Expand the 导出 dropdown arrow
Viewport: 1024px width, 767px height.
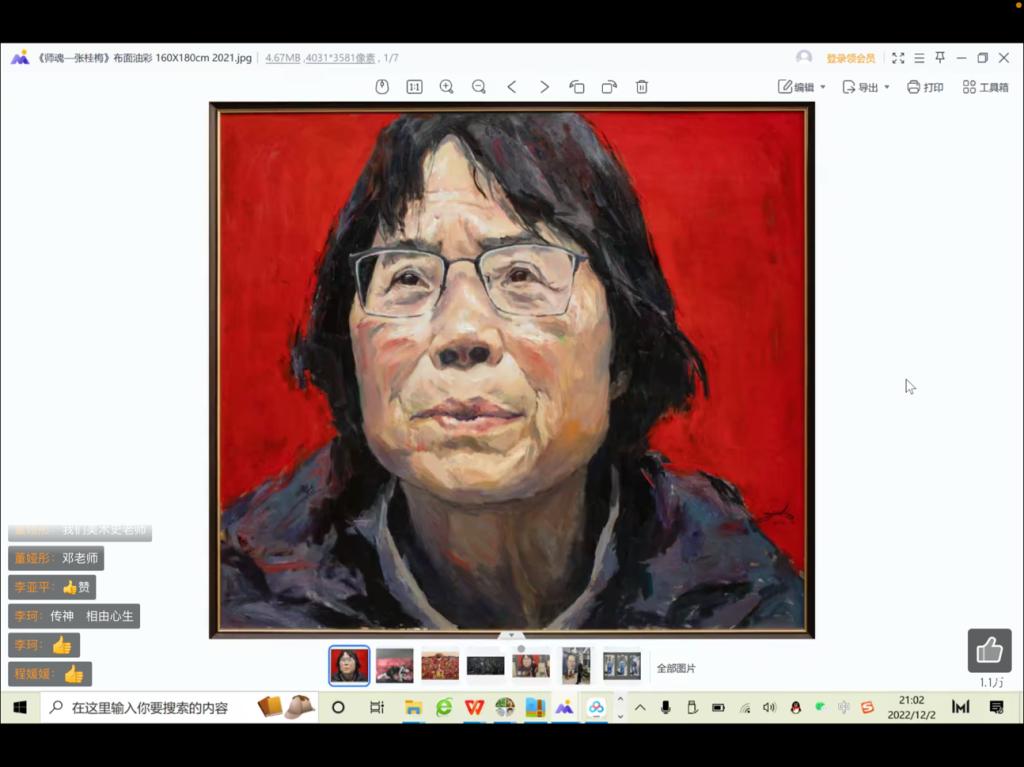(x=887, y=87)
